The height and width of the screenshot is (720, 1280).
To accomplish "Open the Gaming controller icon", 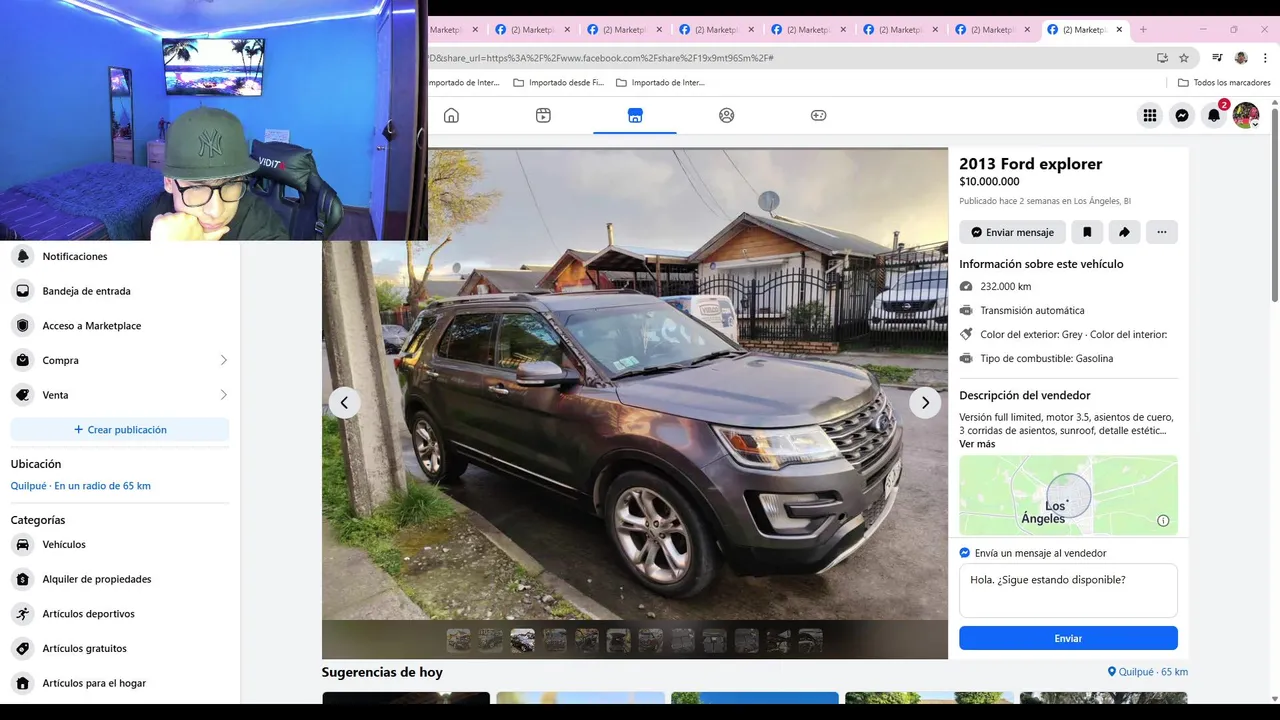I will pos(818,115).
